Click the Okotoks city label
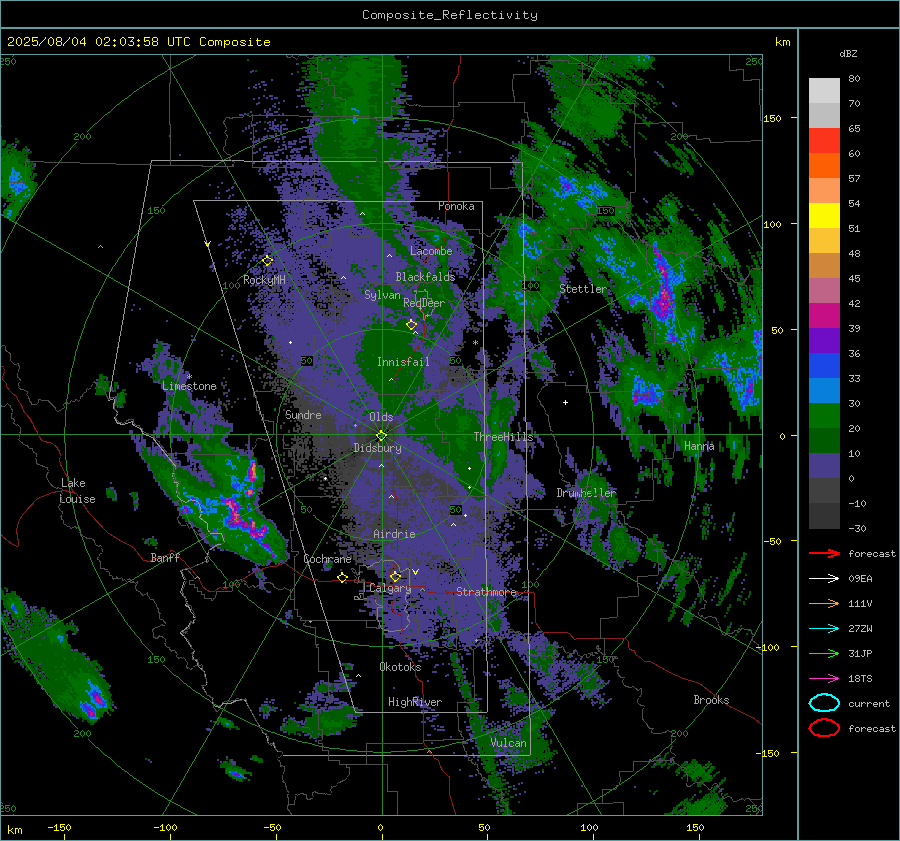900x841 pixels. pos(400,667)
